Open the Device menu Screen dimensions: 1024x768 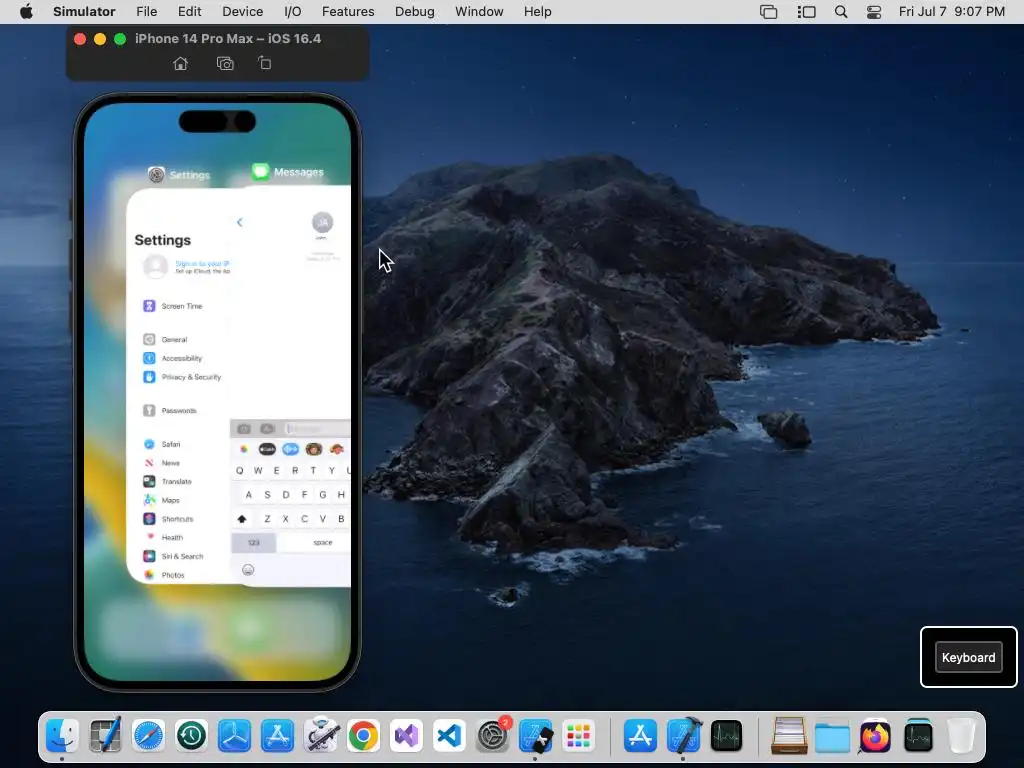[242, 12]
